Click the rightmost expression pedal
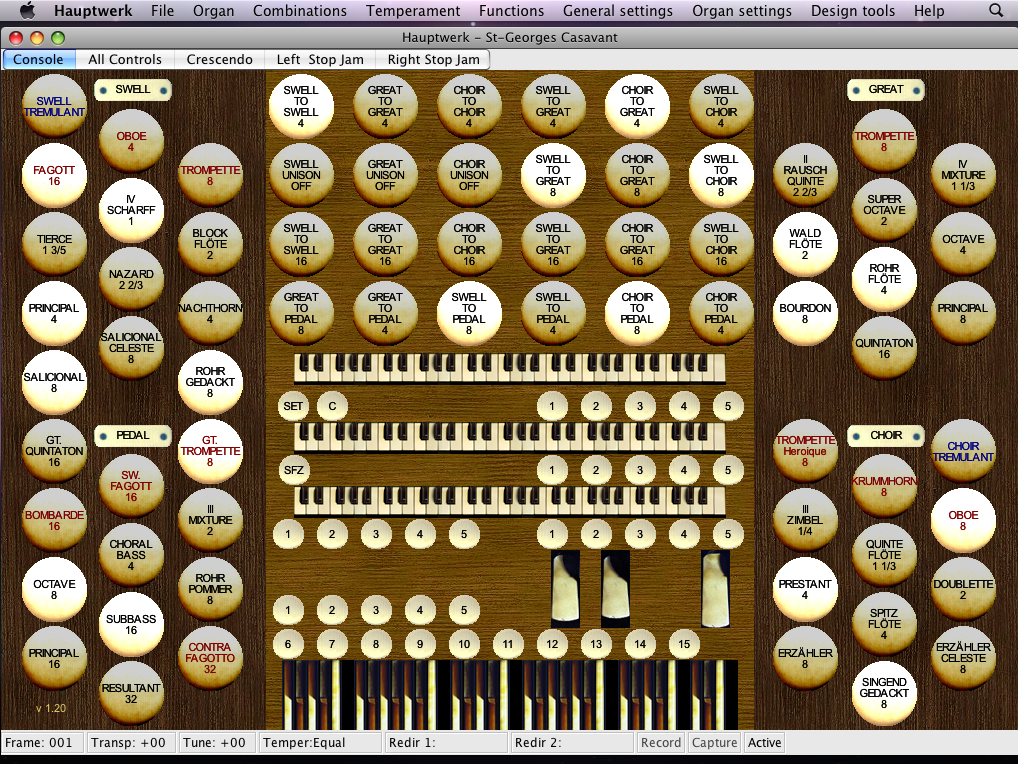1018x764 pixels. pyautogui.click(x=715, y=588)
